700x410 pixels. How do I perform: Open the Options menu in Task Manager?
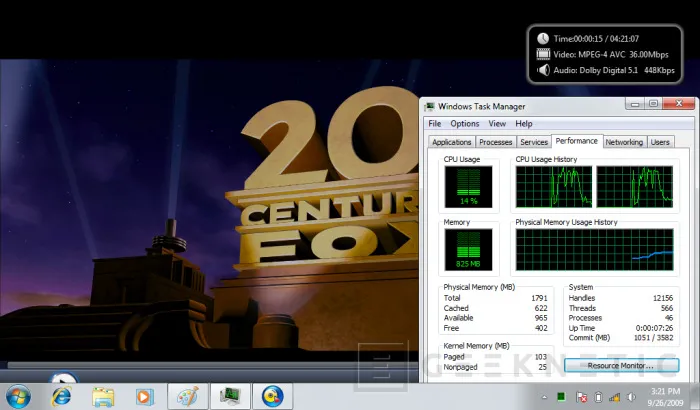pyautogui.click(x=465, y=124)
